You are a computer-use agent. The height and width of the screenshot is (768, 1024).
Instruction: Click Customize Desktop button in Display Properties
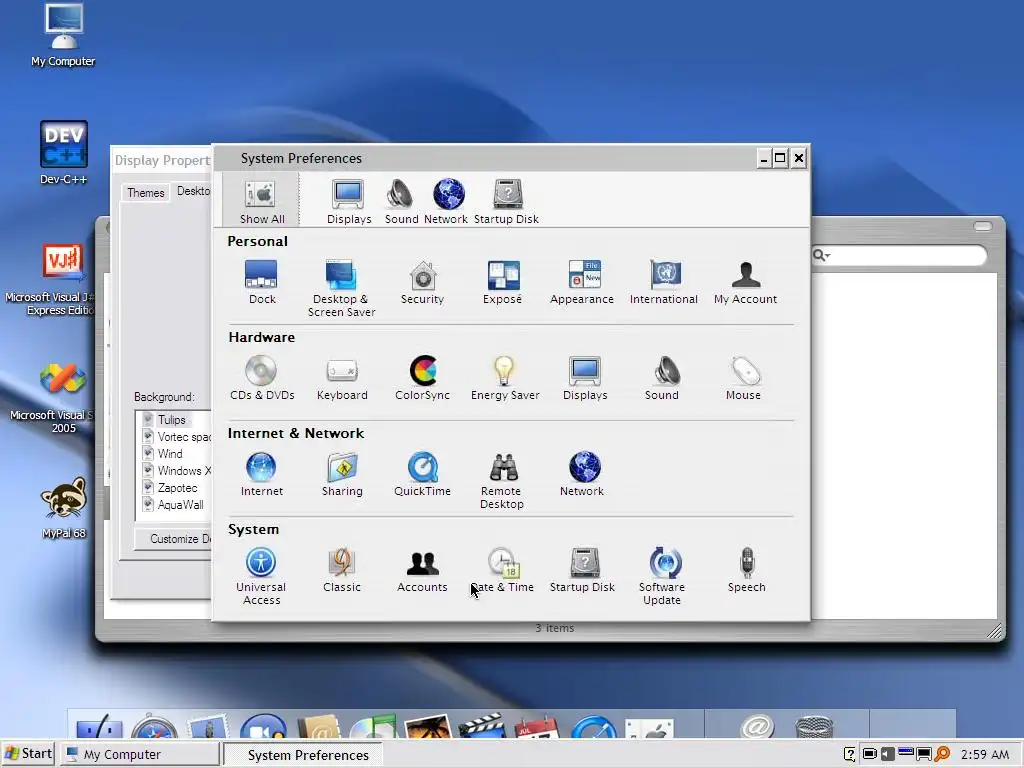173,539
